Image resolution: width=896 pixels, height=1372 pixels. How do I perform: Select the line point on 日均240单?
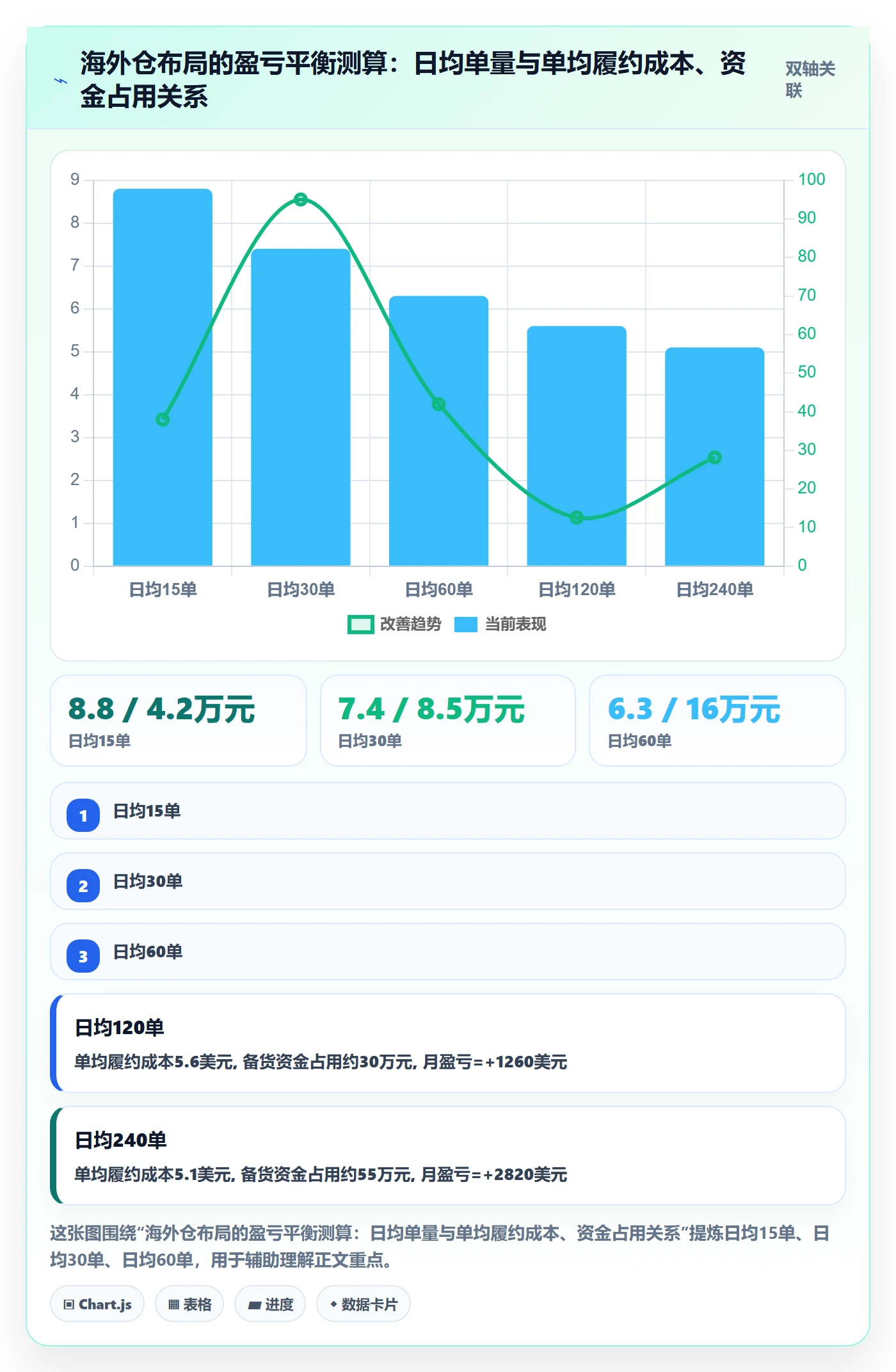click(715, 457)
